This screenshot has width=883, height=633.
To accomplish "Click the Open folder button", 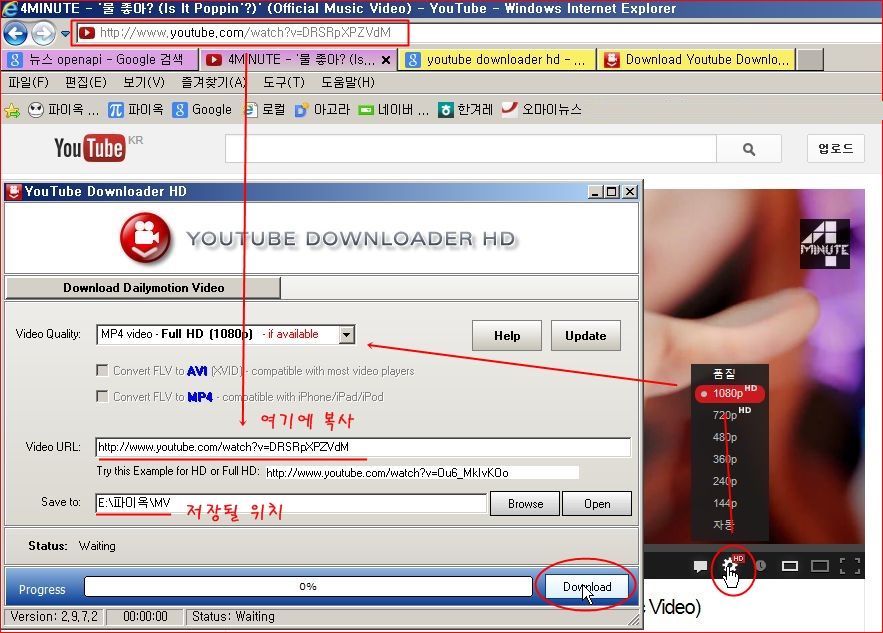I will 597,503.
